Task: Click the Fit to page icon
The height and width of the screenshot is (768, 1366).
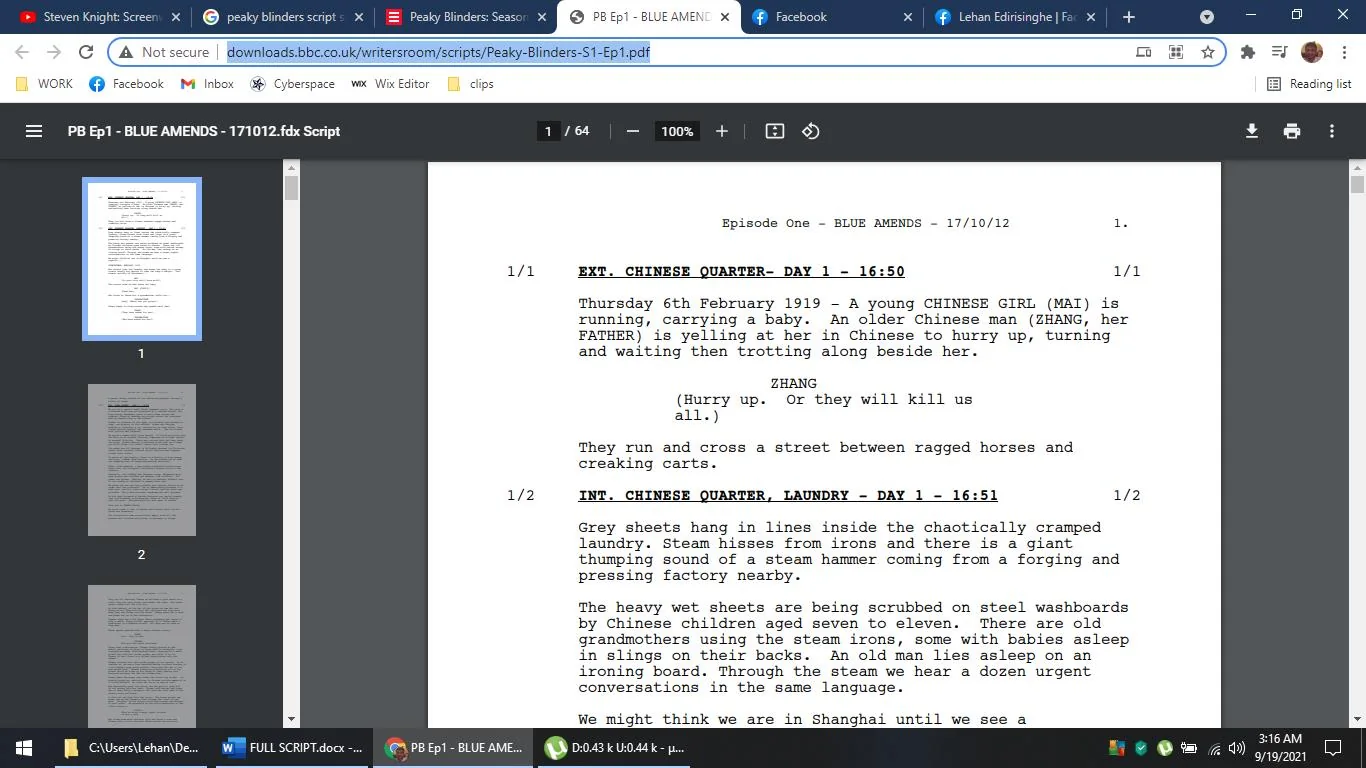Action: click(774, 131)
